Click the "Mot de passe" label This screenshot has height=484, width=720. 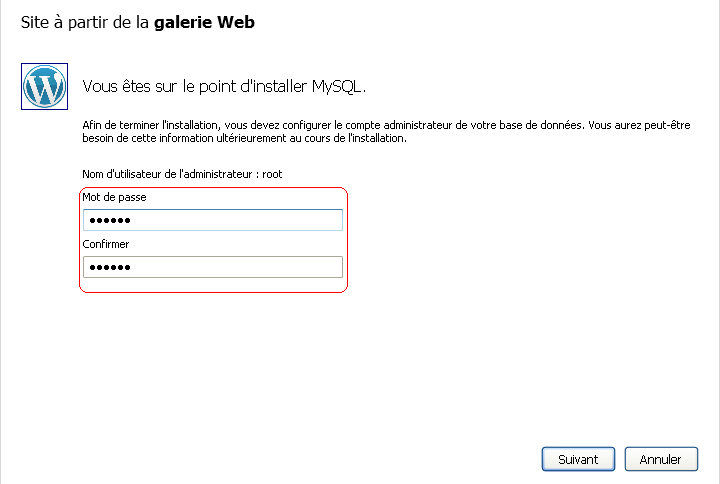pos(114,197)
